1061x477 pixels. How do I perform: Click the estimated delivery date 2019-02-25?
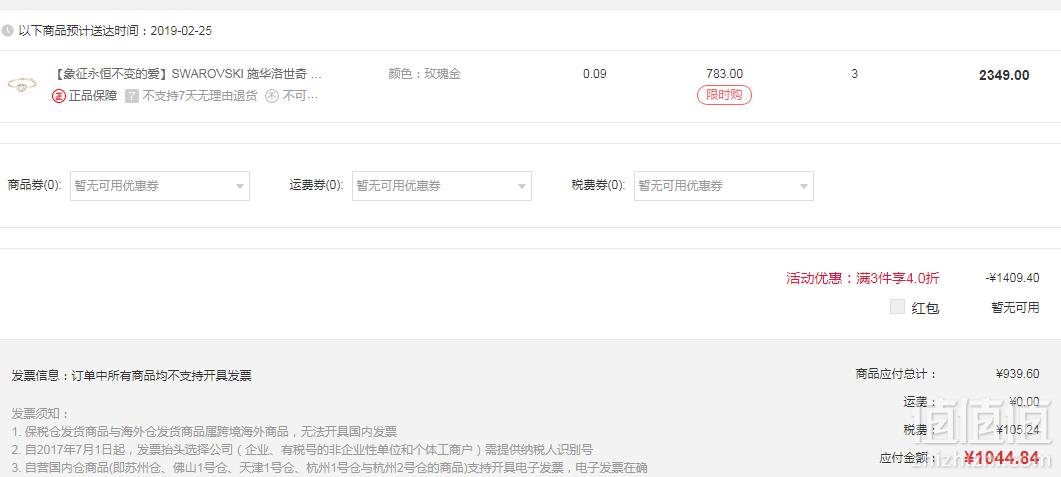pos(181,30)
